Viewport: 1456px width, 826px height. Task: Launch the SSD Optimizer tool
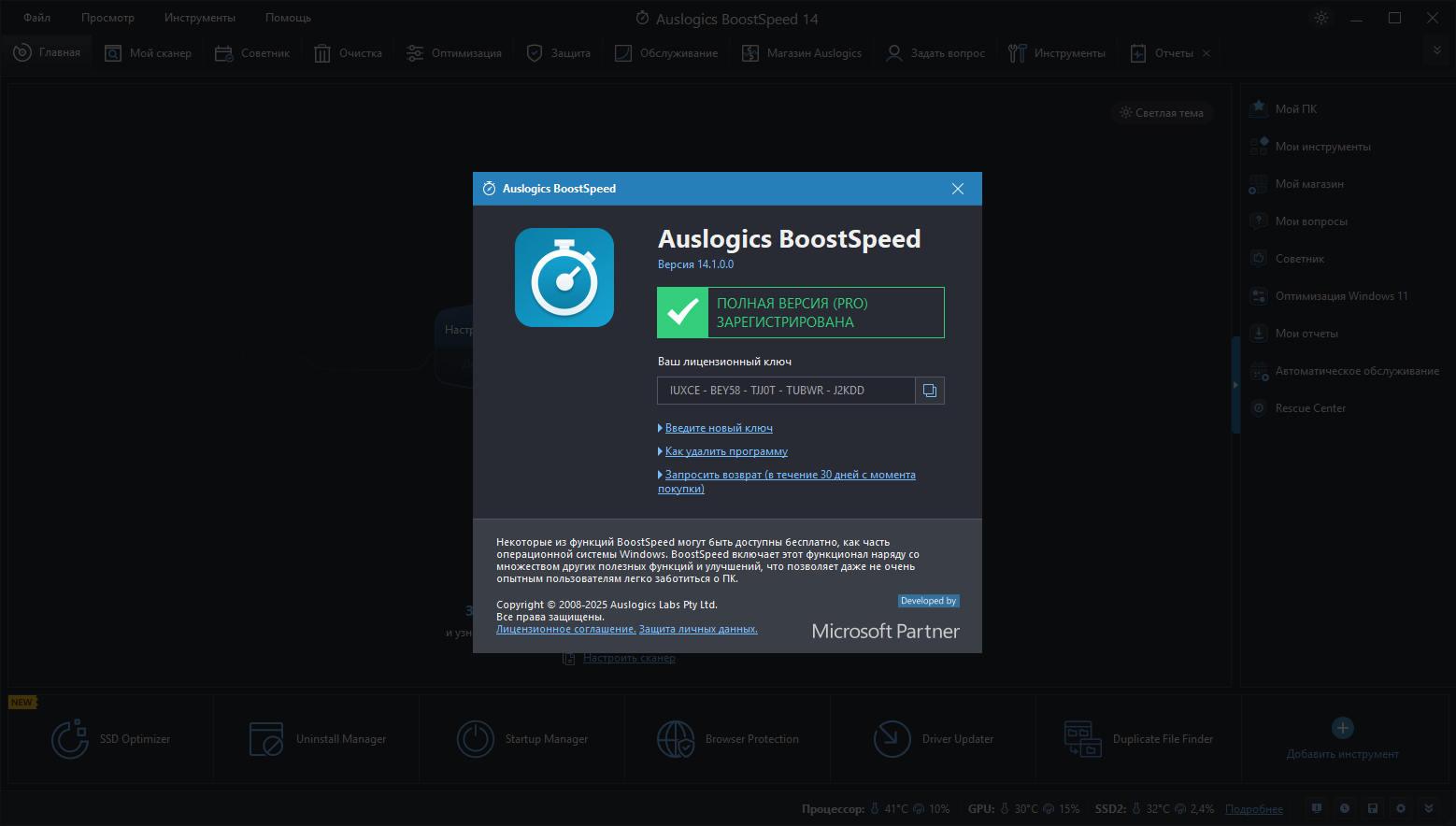click(111, 739)
